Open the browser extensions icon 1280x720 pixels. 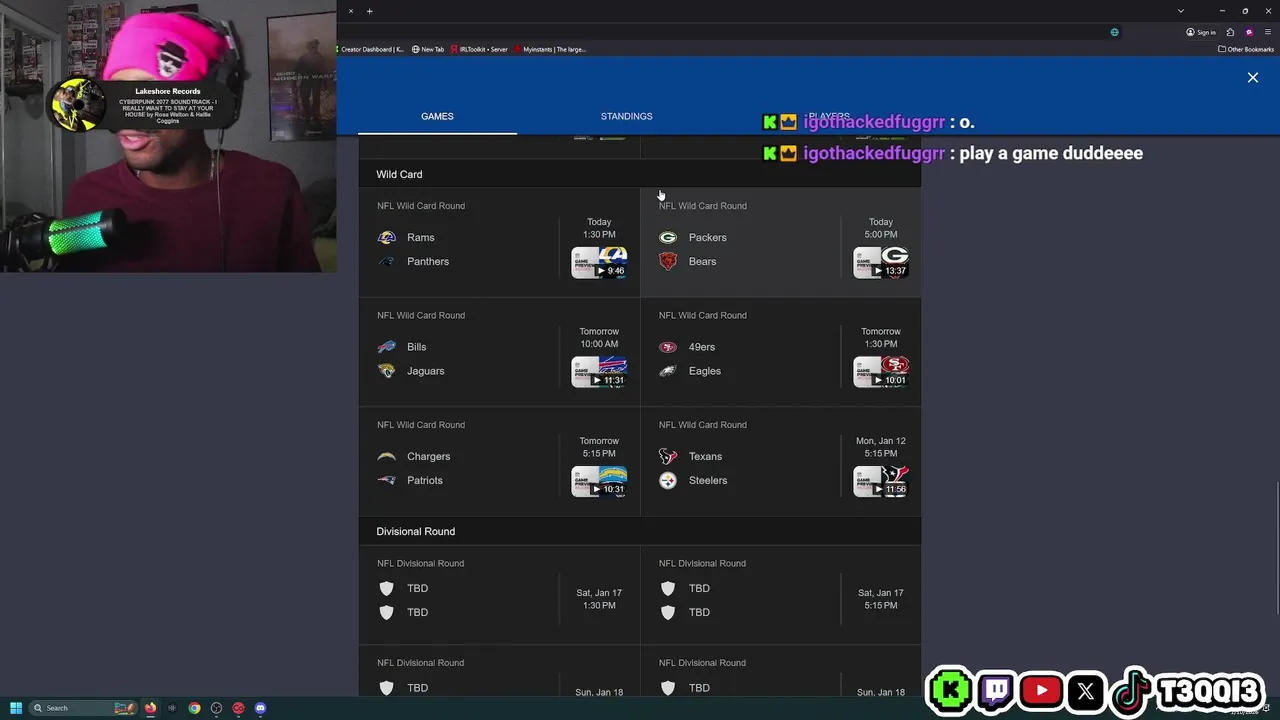(x=1232, y=32)
